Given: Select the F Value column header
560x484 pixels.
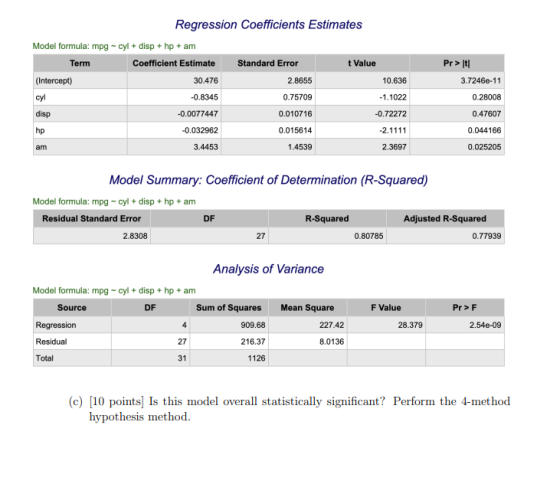Looking at the screenshot, I should pos(386,308).
